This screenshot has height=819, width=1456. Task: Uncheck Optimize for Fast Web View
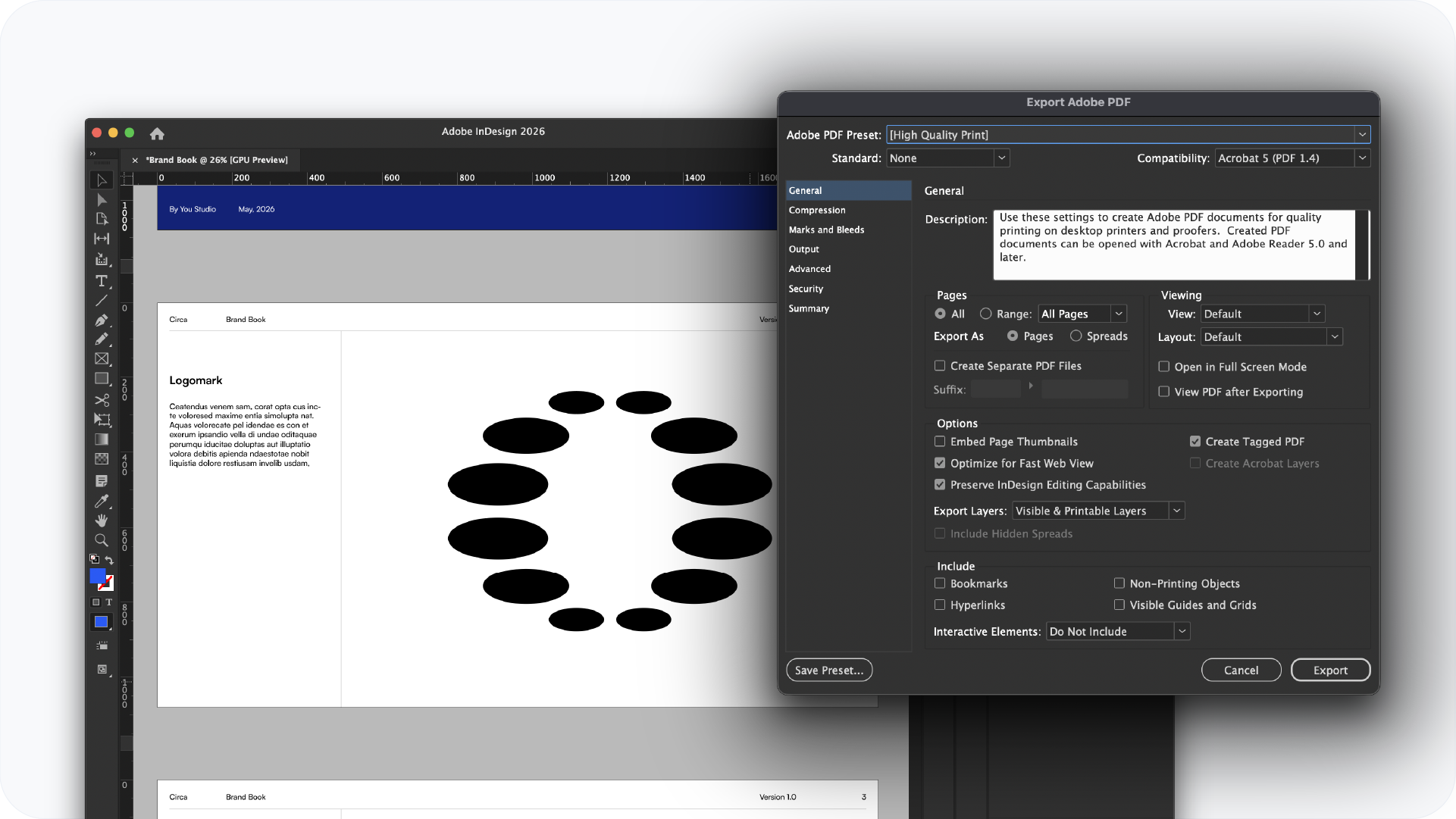coord(940,463)
